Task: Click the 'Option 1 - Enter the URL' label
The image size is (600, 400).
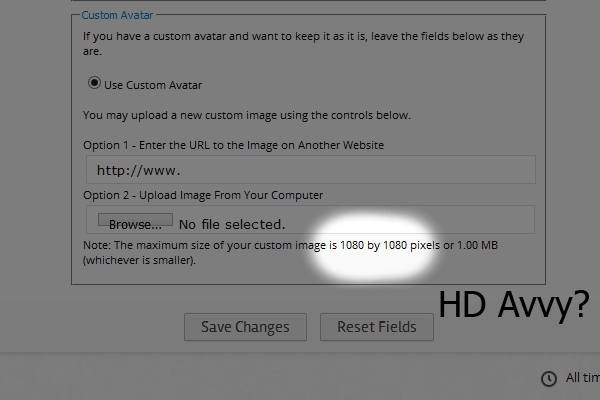Action: (x=233, y=145)
